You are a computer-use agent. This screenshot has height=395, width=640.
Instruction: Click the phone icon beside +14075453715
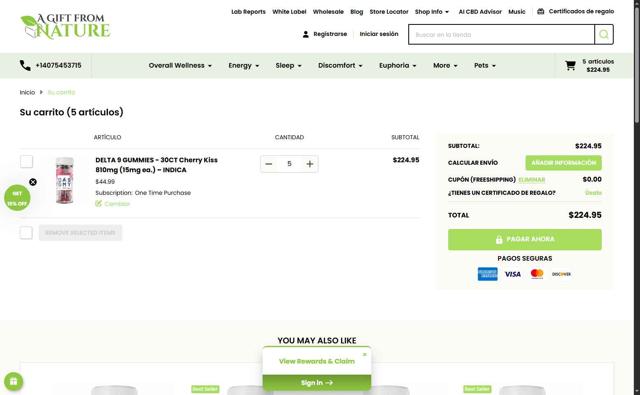[25, 65]
